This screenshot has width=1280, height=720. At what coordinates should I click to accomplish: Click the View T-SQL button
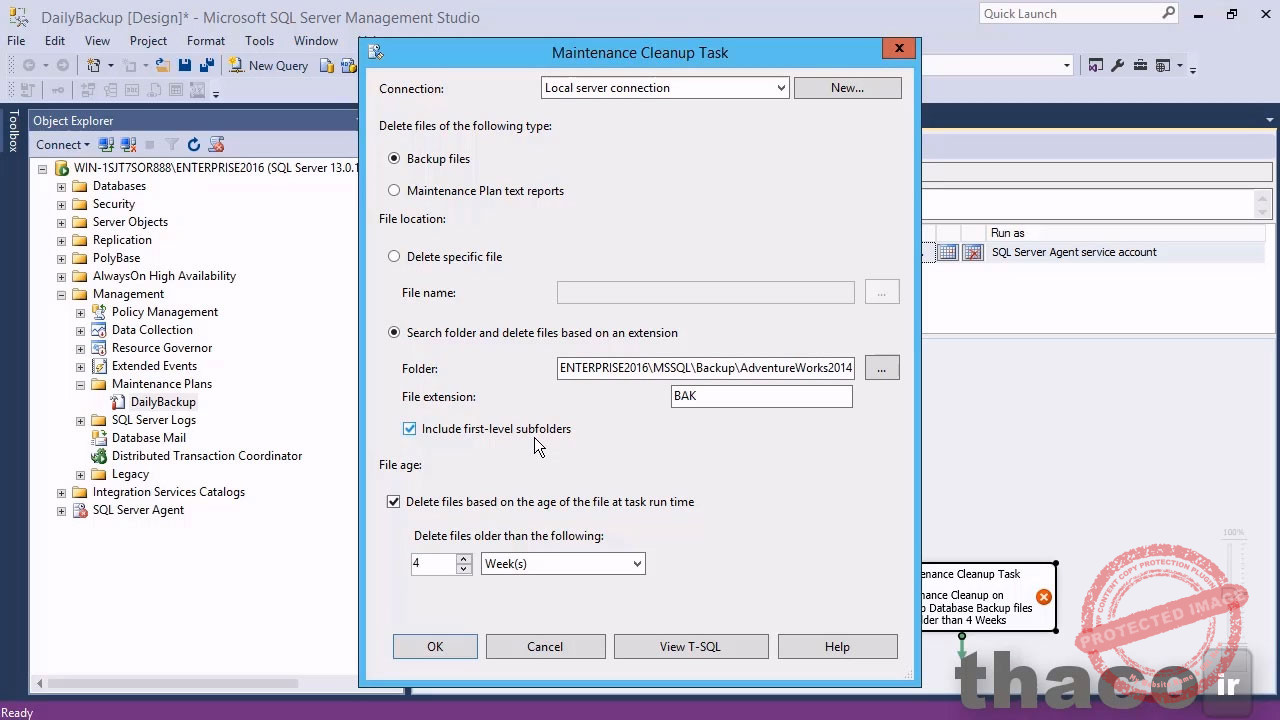click(x=690, y=646)
